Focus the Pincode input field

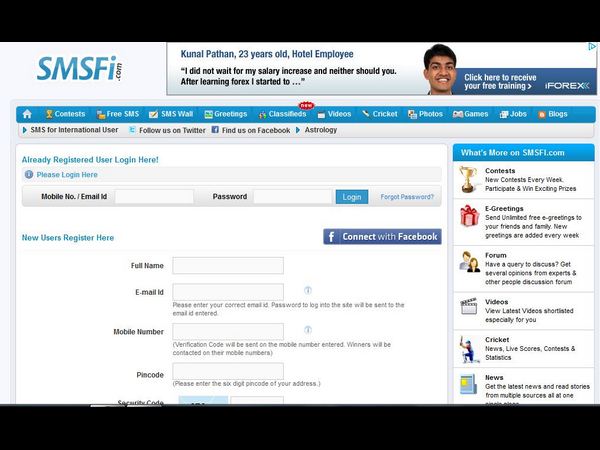click(228, 371)
